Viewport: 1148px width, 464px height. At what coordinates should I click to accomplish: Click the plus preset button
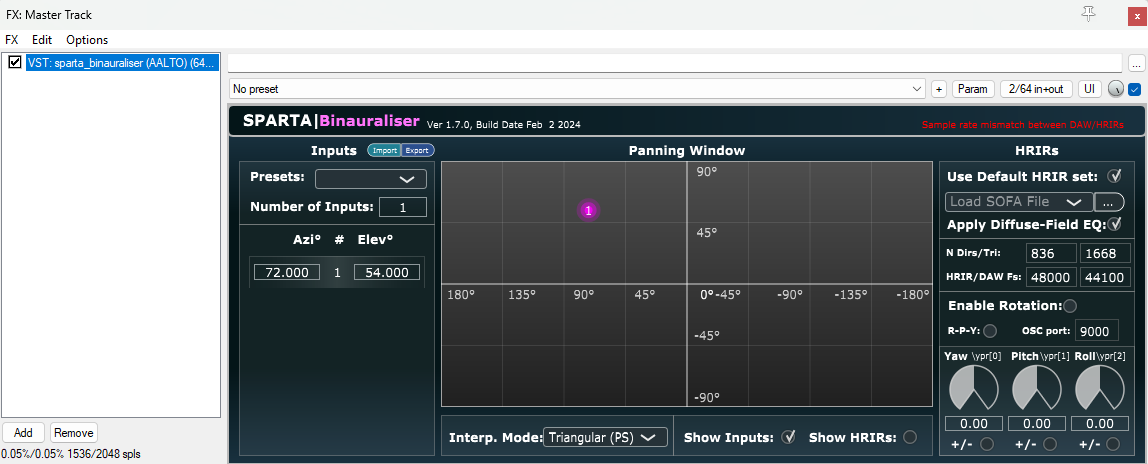(938, 89)
